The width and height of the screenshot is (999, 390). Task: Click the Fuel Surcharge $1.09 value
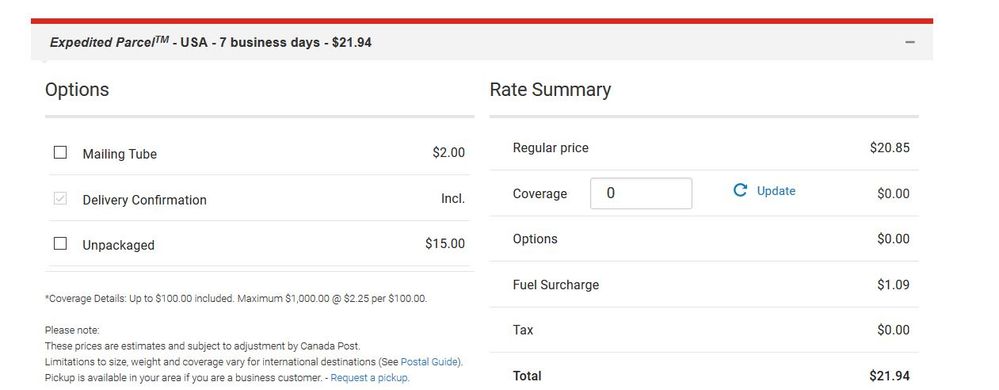893,285
